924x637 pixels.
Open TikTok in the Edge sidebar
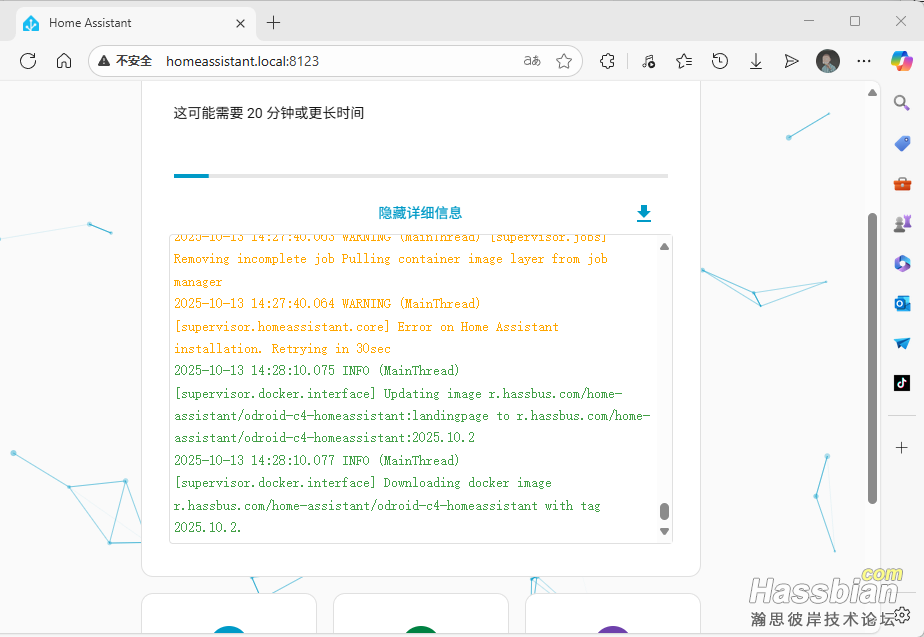(902, 382)
